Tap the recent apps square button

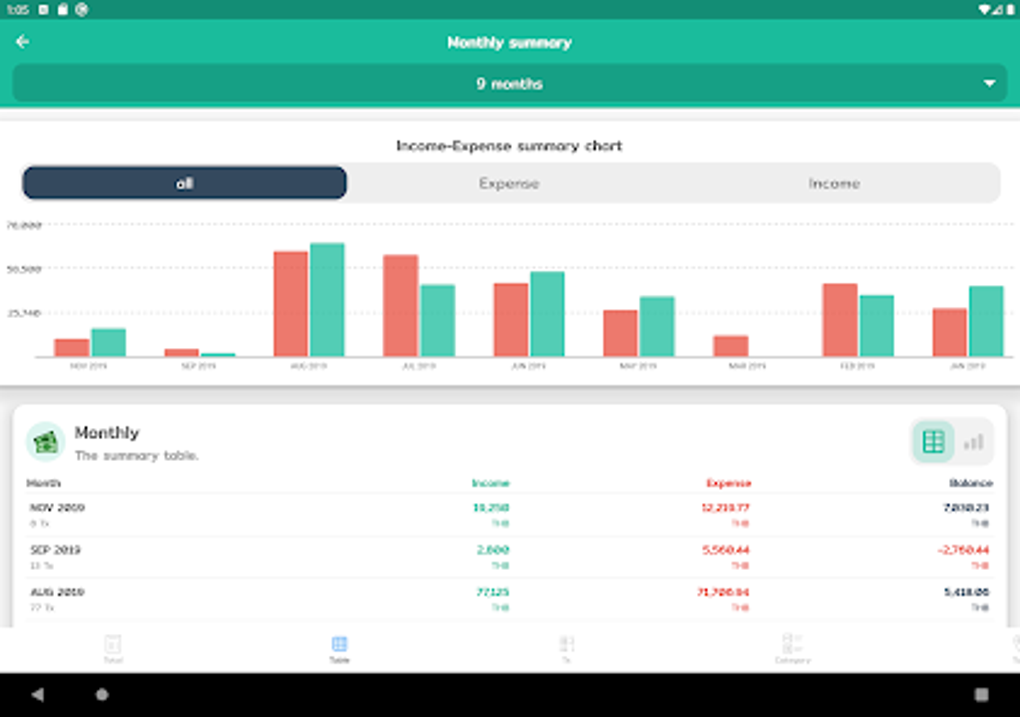click(978, 692)
